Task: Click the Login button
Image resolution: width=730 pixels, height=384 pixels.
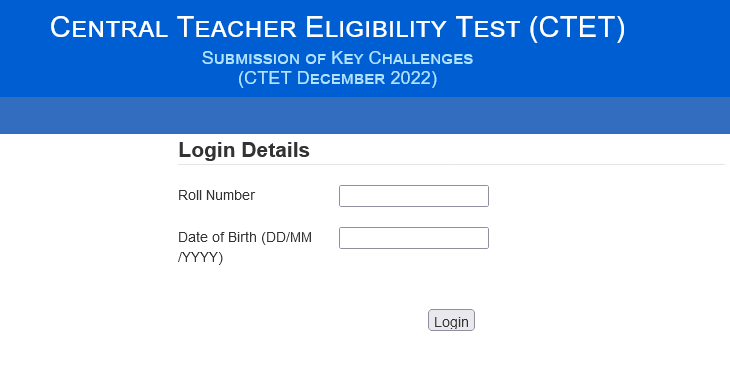Action: coord(451,320)
